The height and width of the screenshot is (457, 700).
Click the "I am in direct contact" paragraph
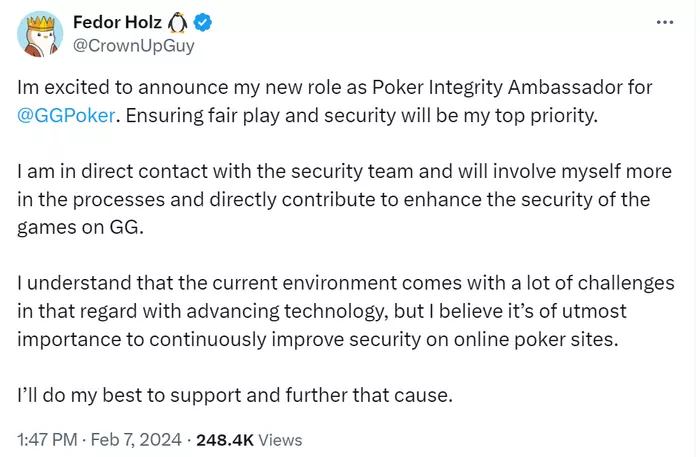(x=345, y=199)
